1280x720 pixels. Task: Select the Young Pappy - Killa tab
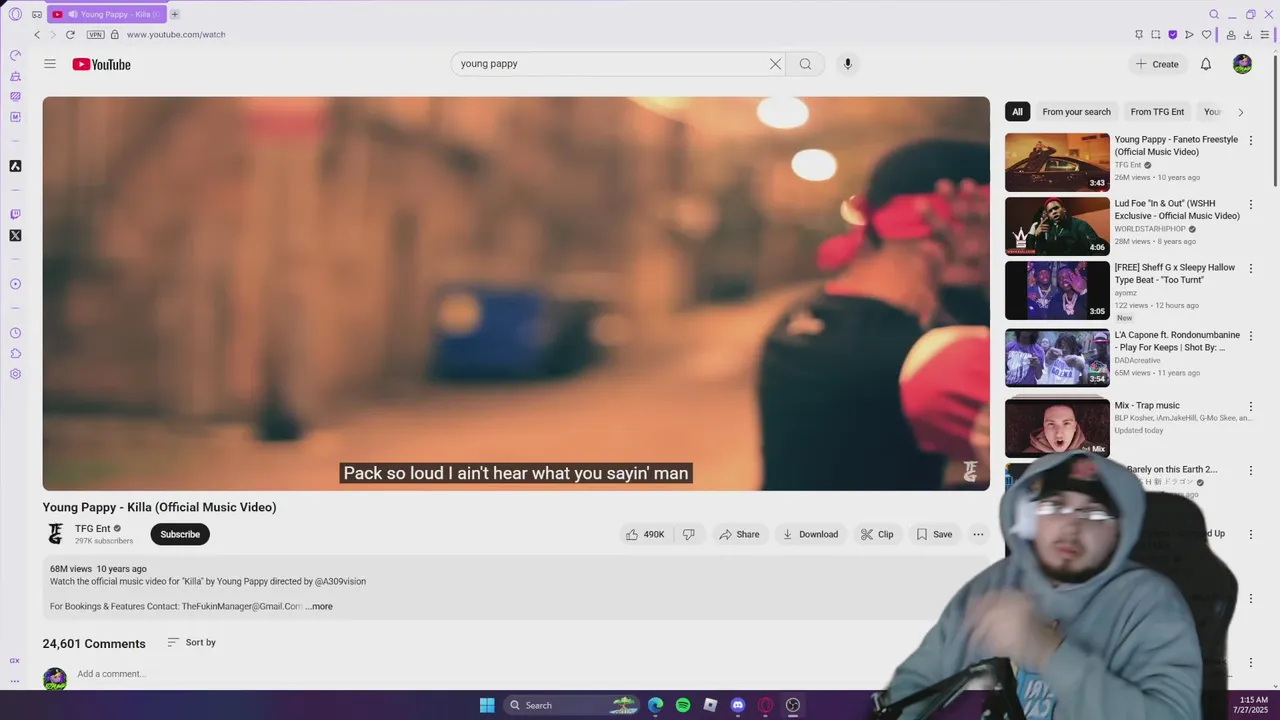tap(106, 14)
